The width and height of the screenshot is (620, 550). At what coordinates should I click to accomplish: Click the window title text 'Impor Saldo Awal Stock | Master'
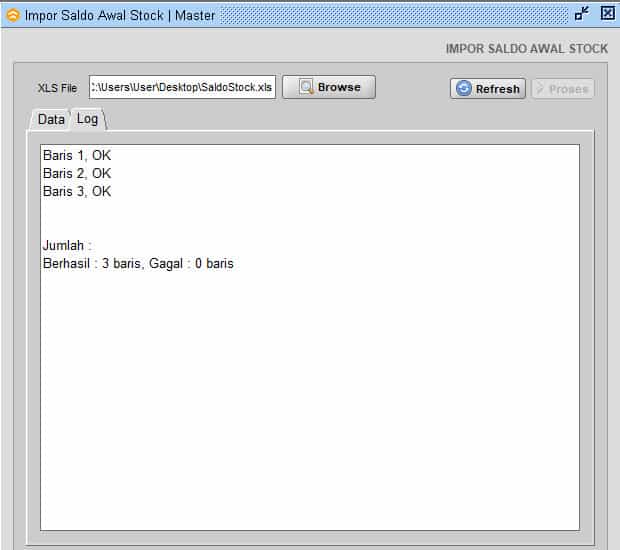point(120,15)
